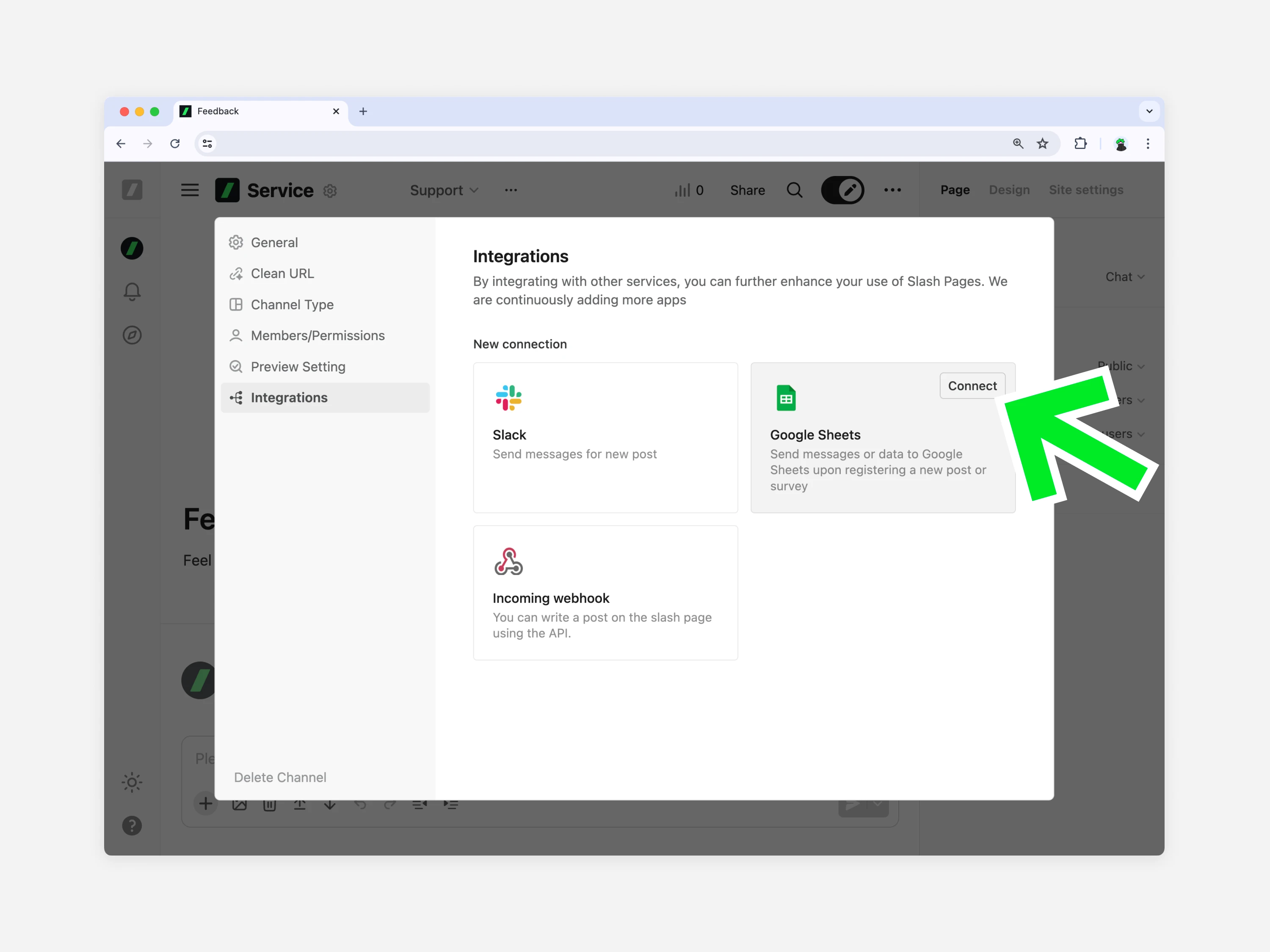Click the add plus button in editor
This screenshot has height=952, width=1270.
tap(206, 804)
